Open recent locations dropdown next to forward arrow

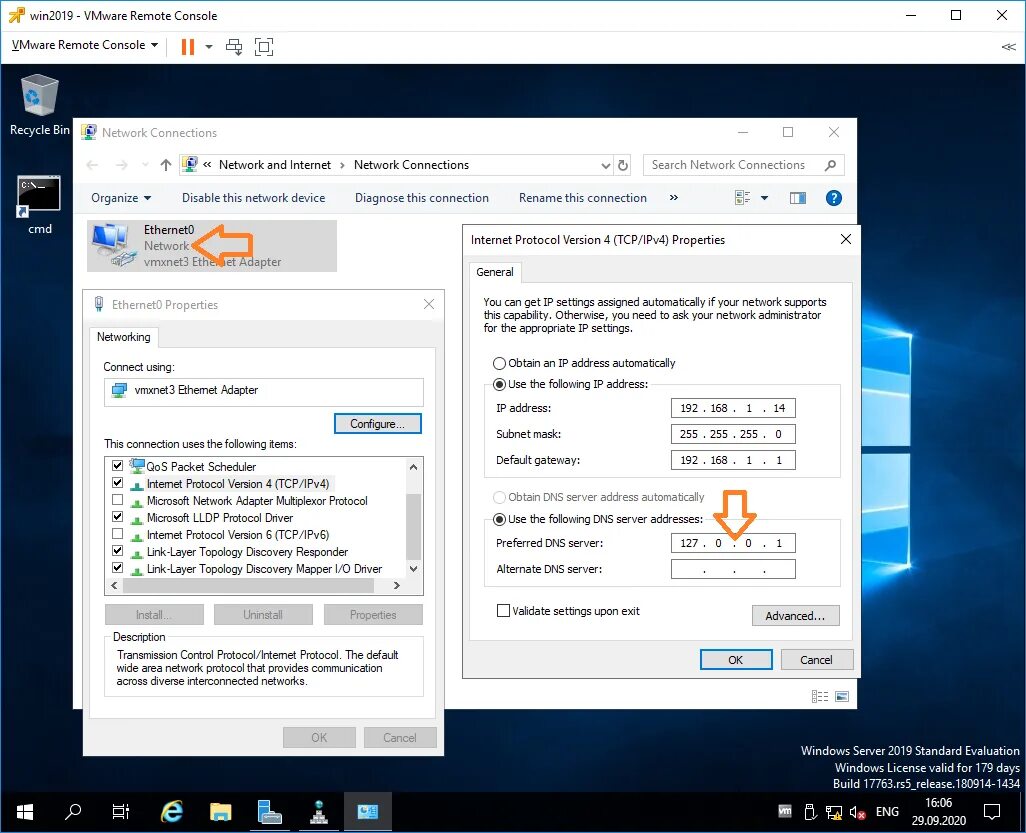click(x=144, y=166)
